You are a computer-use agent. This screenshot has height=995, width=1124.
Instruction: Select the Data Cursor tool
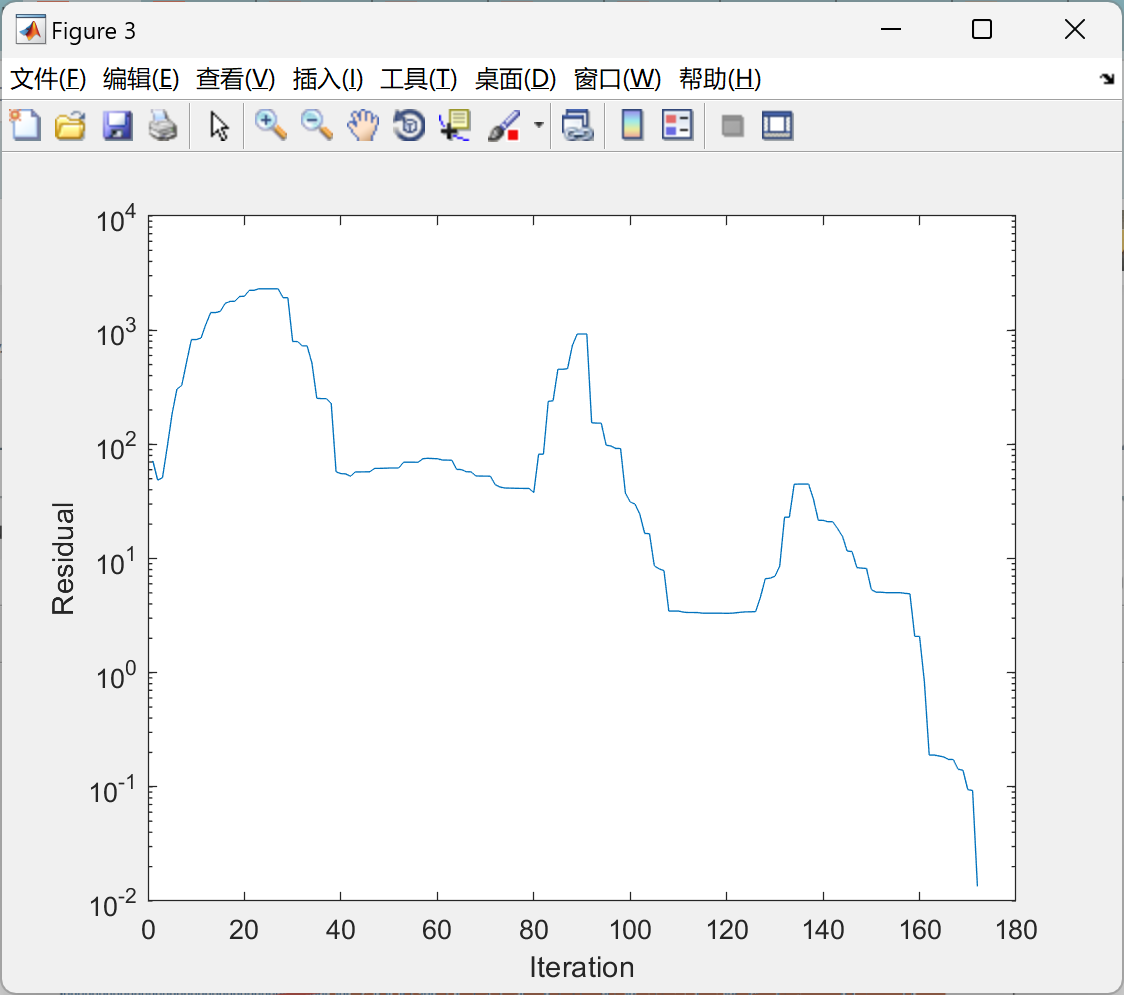(455, 125)
